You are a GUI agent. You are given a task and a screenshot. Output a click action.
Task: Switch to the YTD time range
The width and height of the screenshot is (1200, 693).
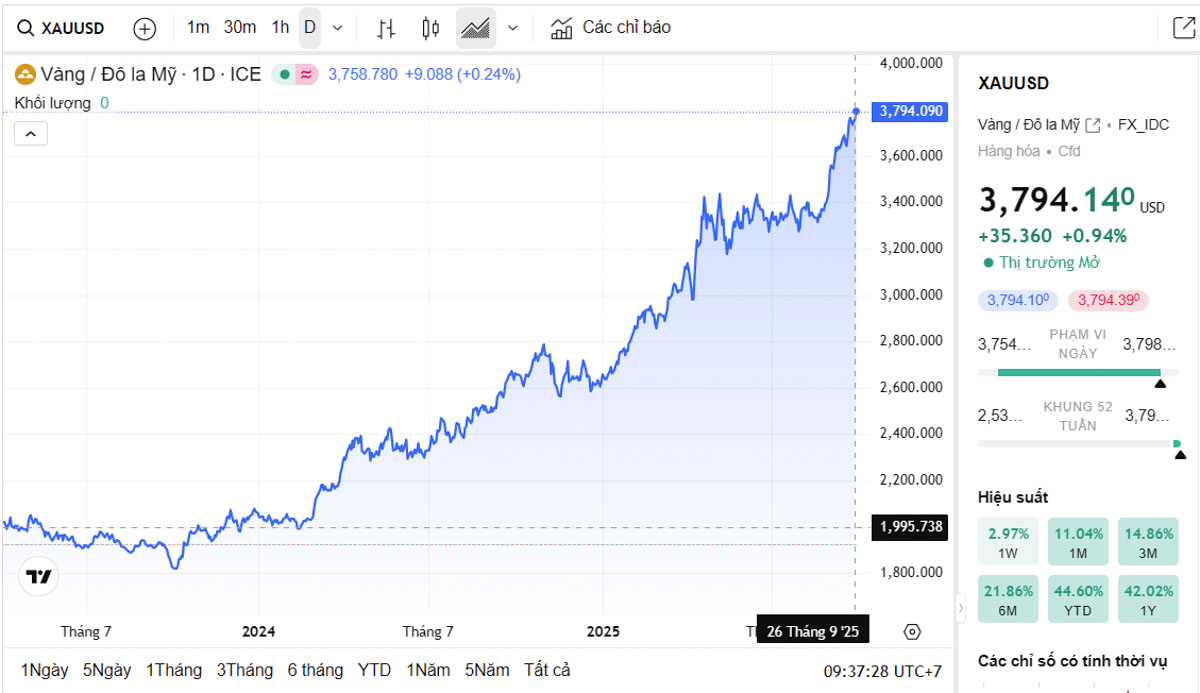374,670
